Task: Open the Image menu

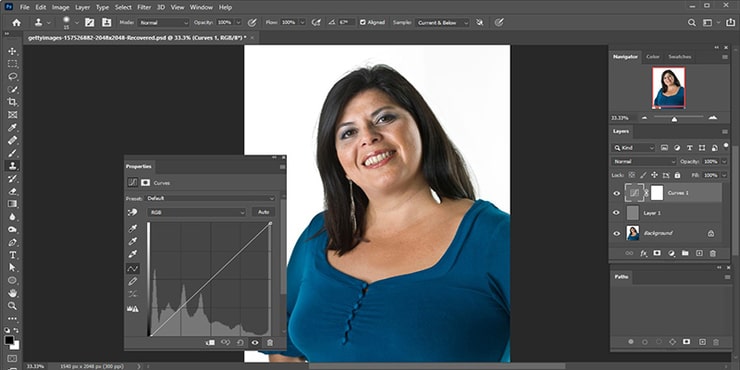Action: pyautogui.click(x=60, y=7)
